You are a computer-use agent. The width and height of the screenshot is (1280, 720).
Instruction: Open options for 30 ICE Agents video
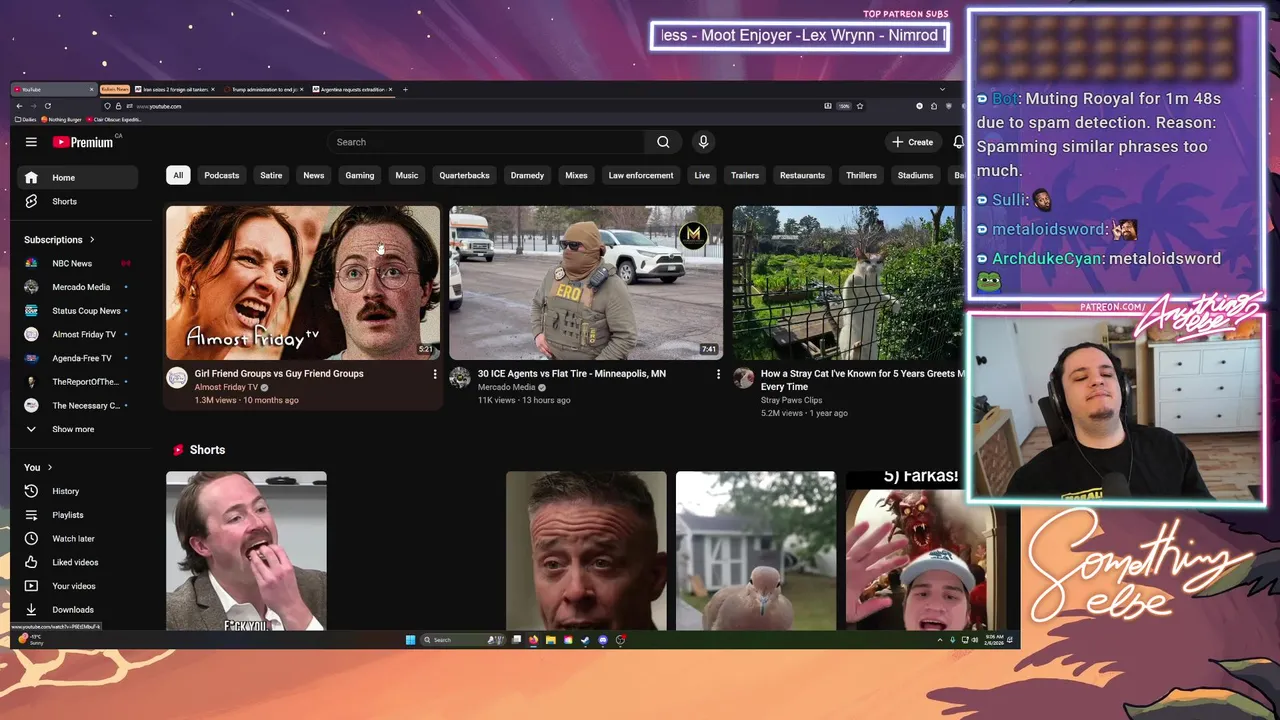[x=717, y=374]
